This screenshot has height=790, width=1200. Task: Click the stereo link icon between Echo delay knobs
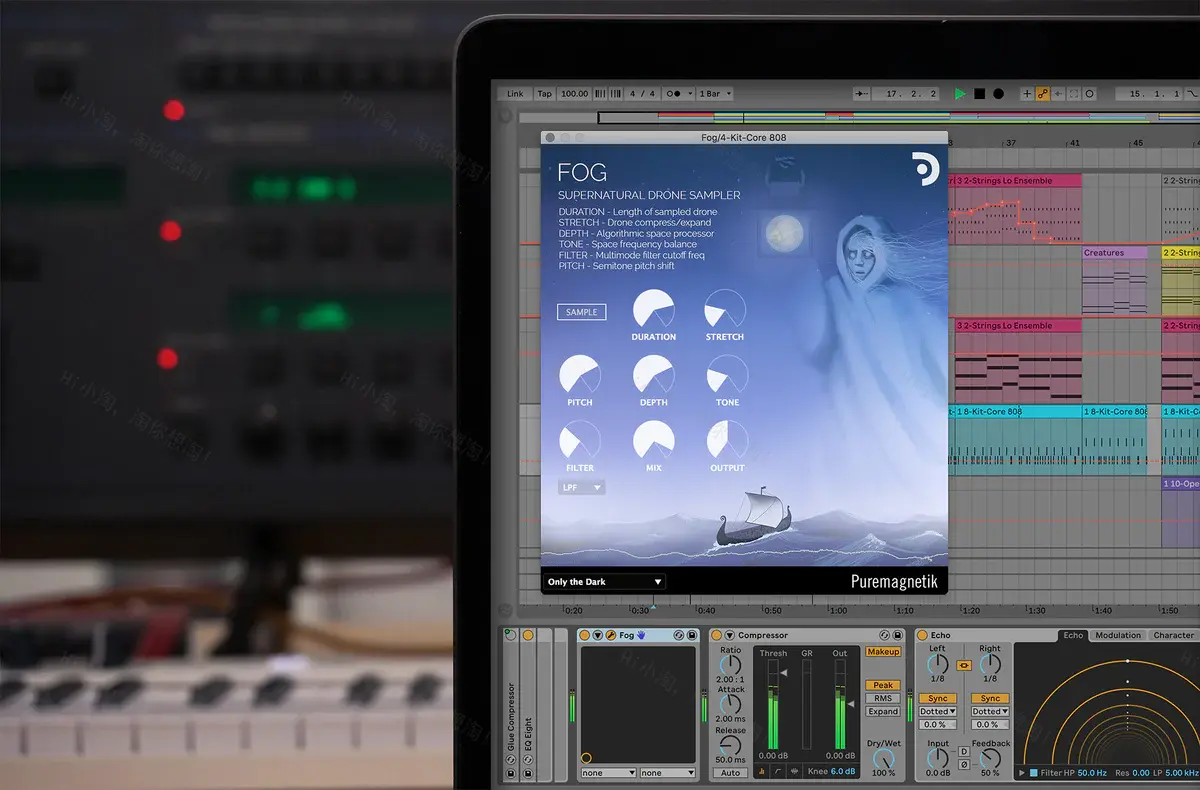point(964,665)
